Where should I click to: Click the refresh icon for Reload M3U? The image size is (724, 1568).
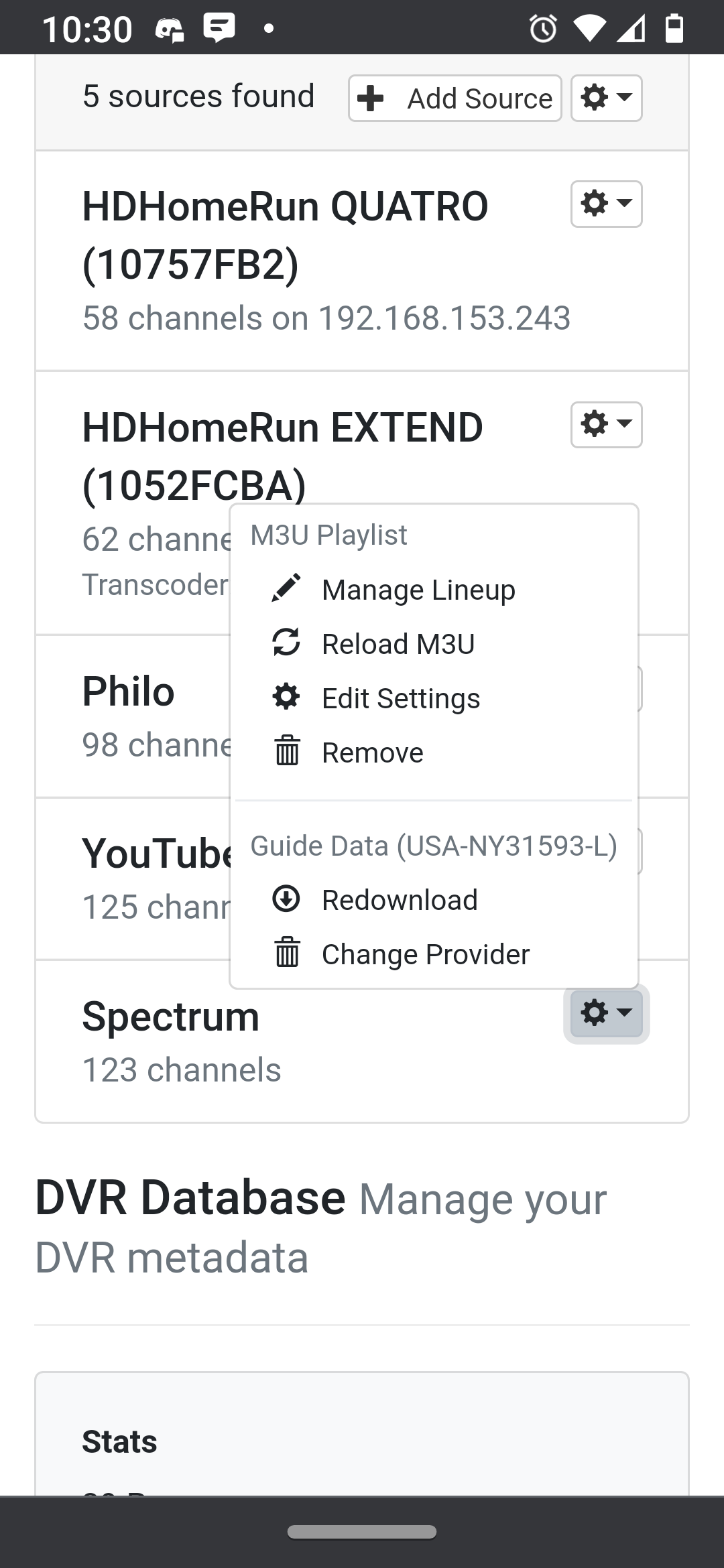286,643
